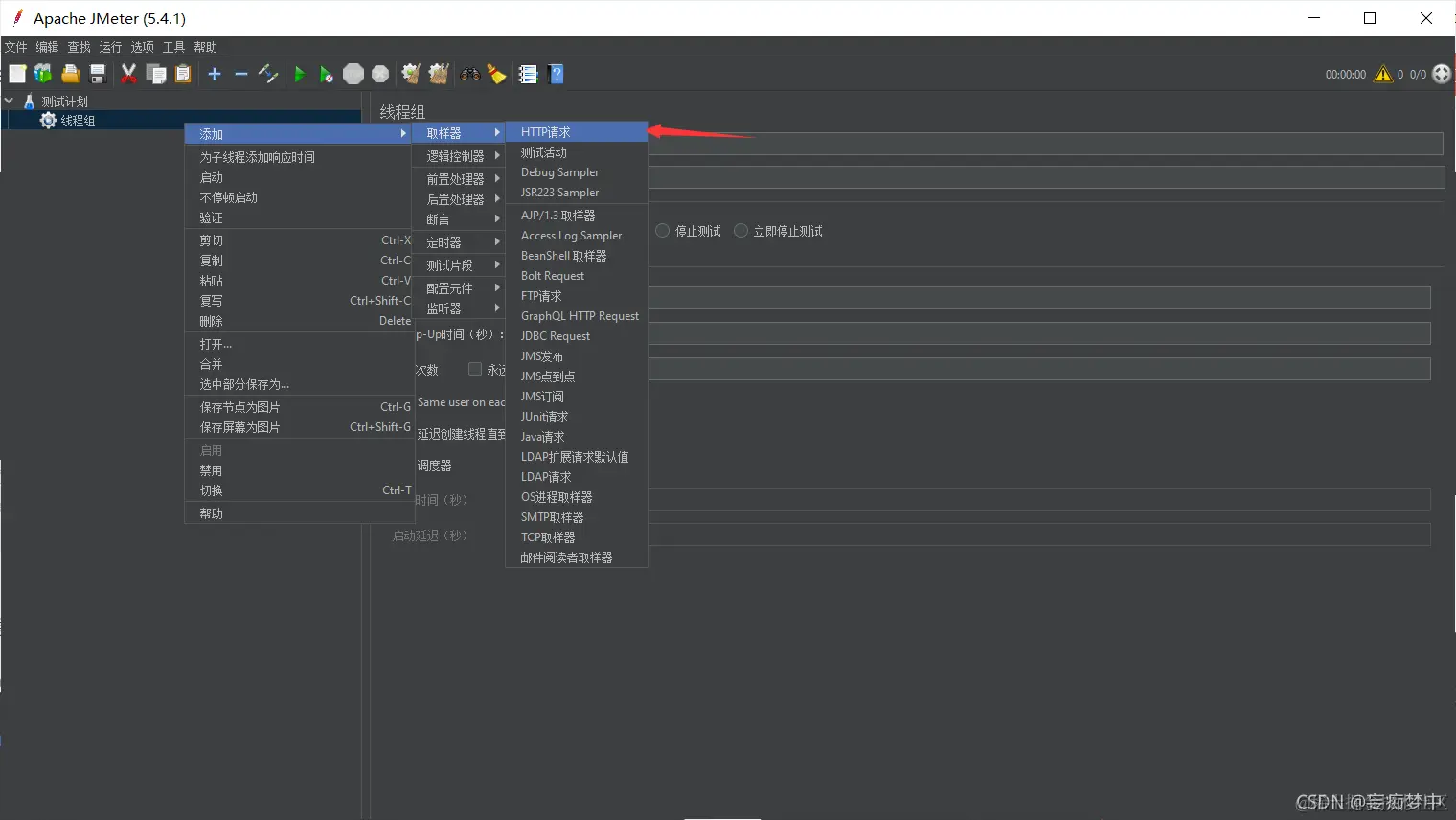Click 删除 in context menu

click(x=298, y=321)
